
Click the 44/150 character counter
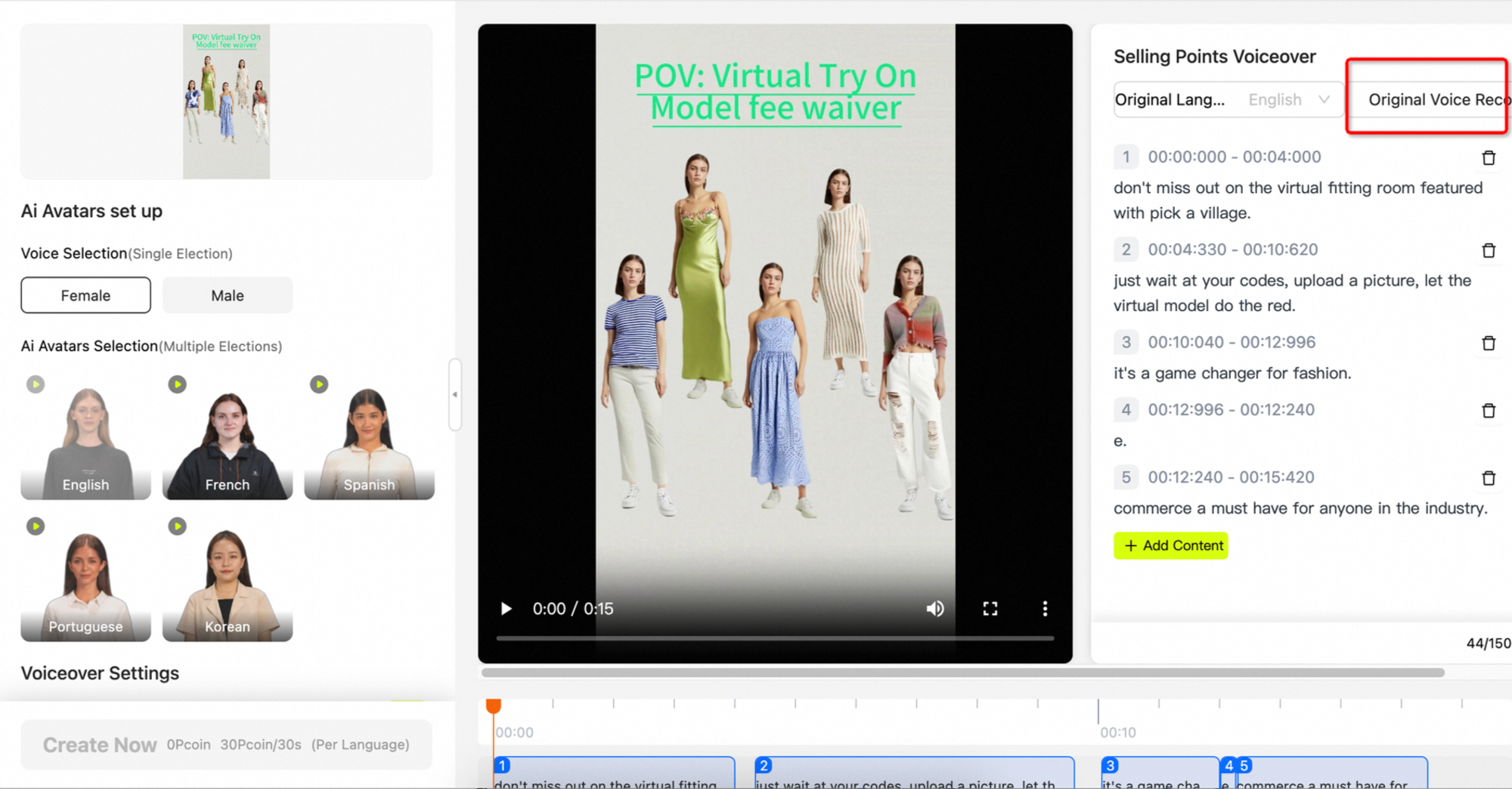(1489, 643)
